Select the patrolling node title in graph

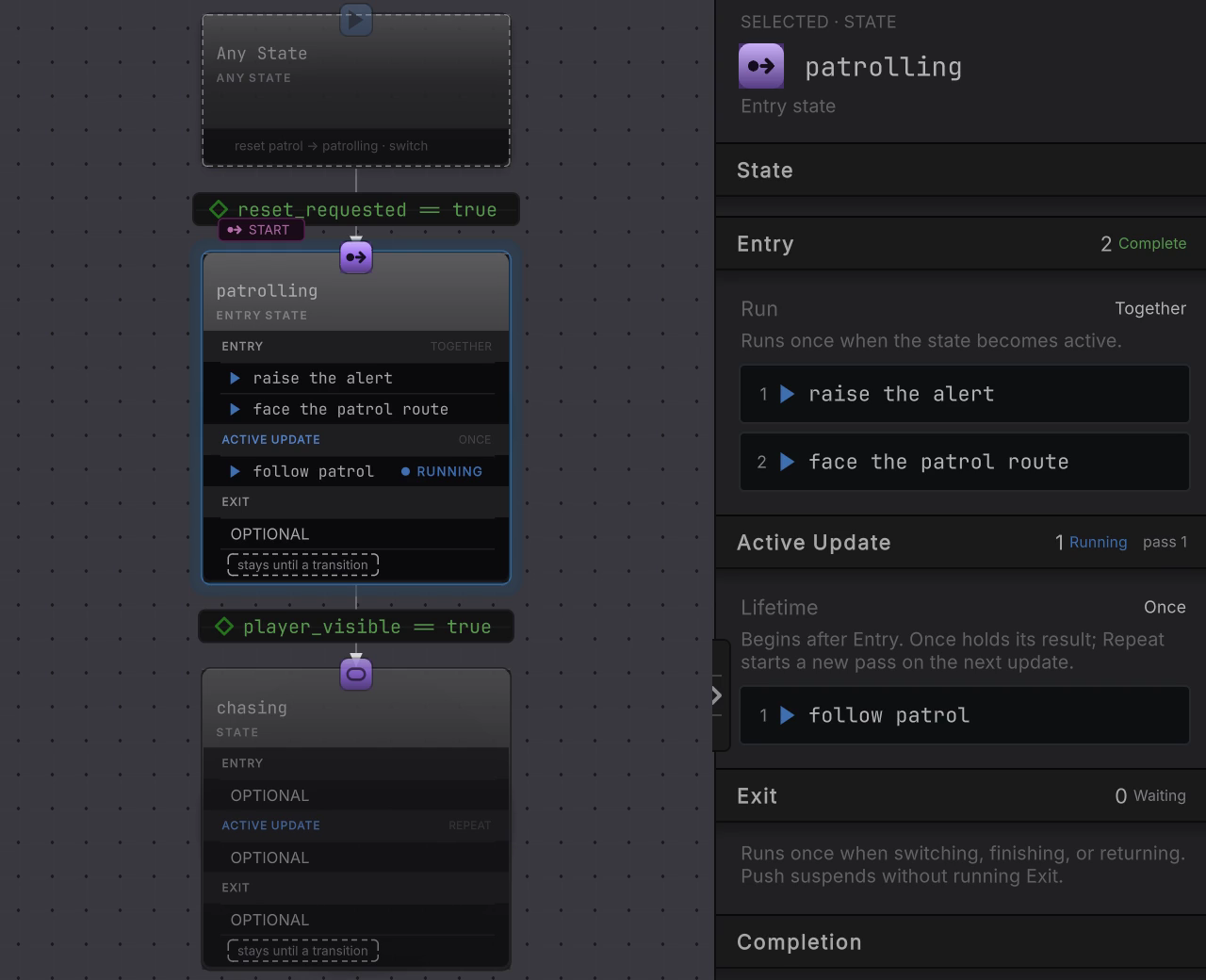coord(267,291)
